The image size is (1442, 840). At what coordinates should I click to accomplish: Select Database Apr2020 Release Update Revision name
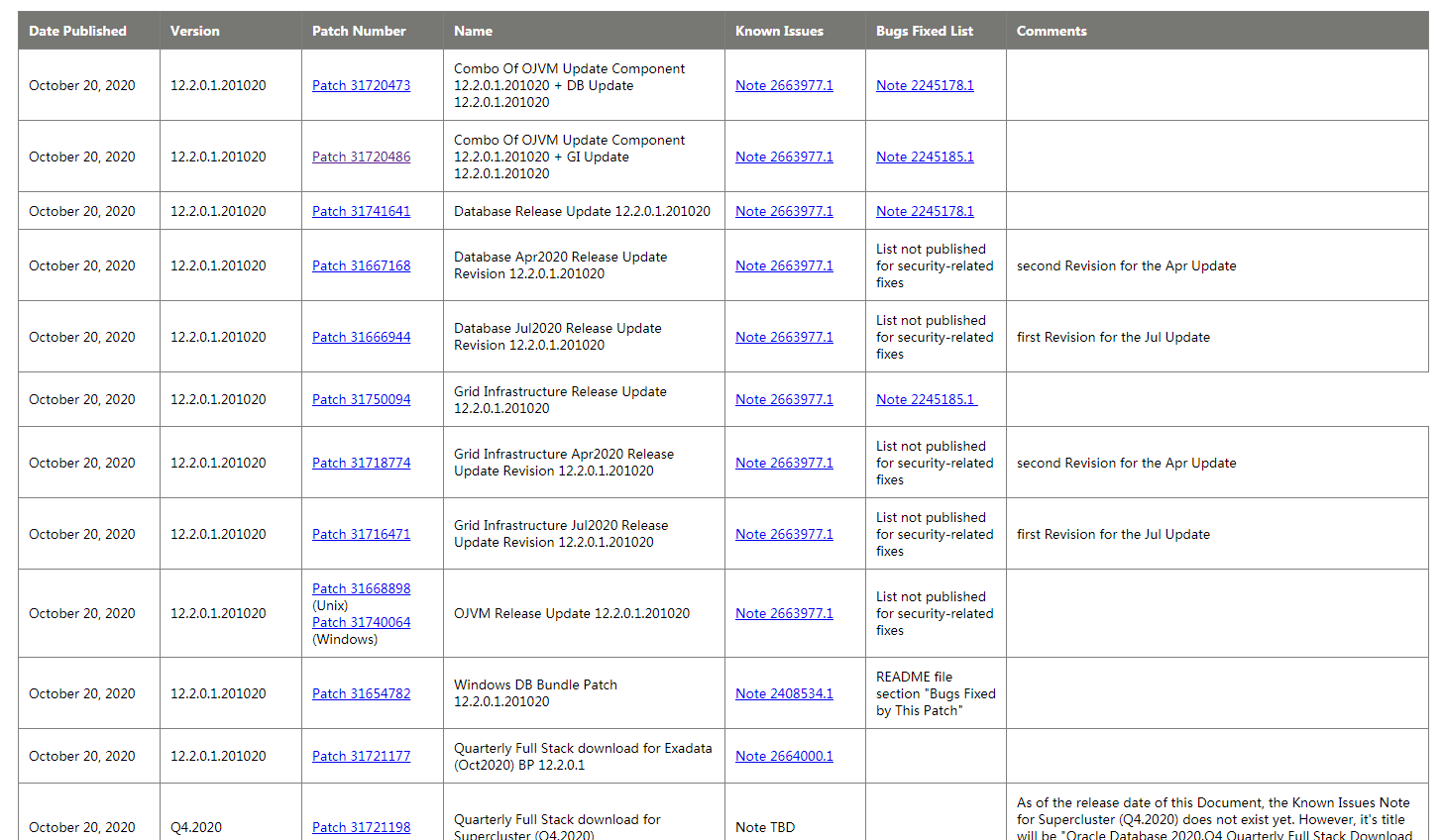click(x=560, y=265)
